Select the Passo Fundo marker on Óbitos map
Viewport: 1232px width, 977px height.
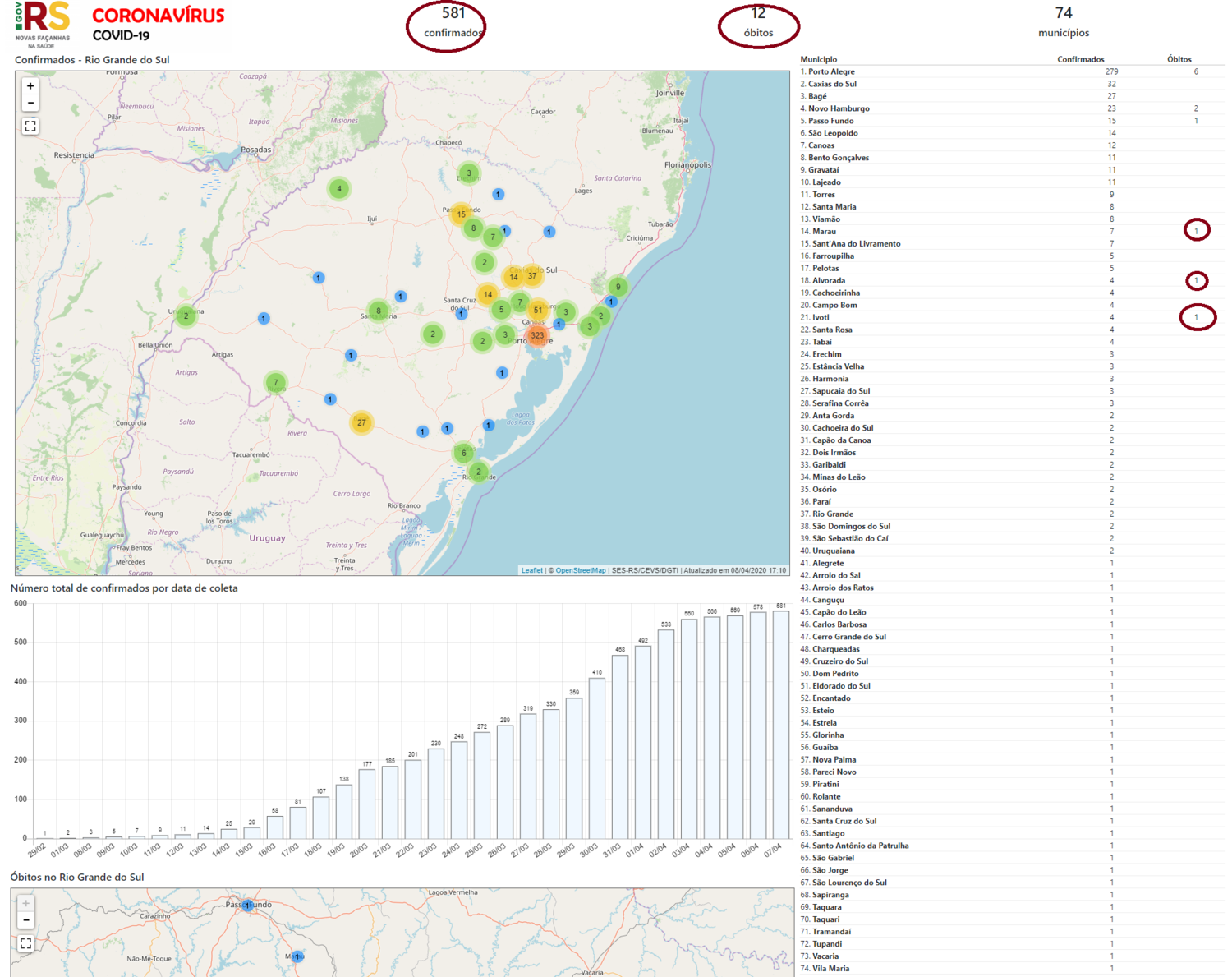pos(247,905)
